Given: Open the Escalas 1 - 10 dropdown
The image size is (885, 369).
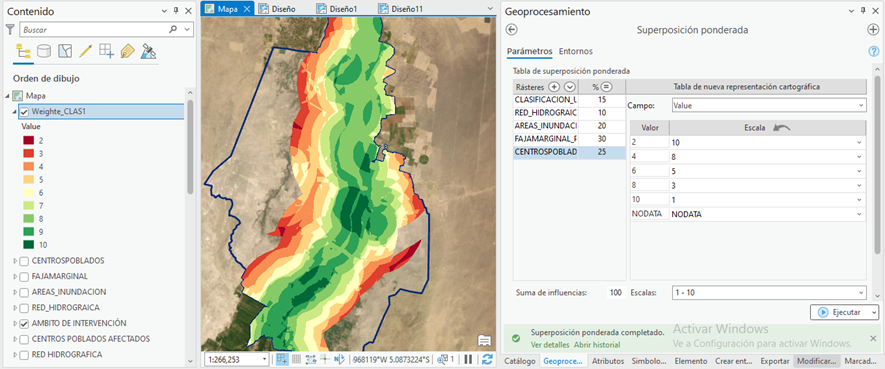Looking at the screenshot, I should click(769, 293).
